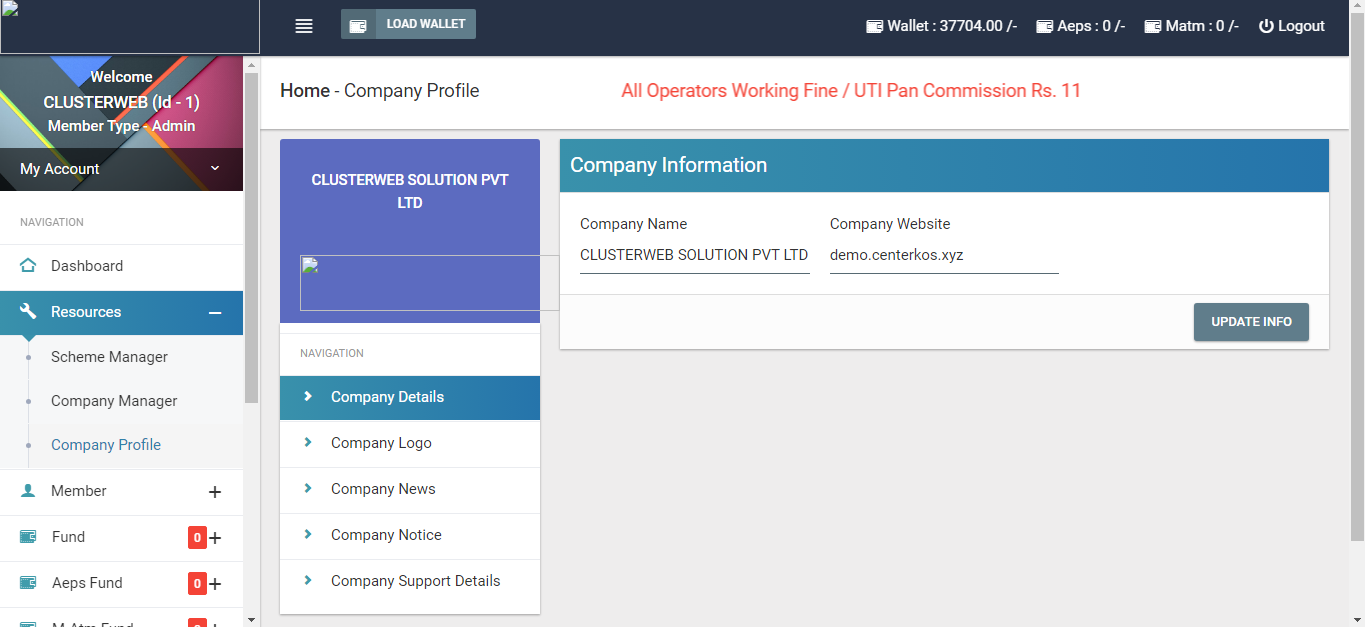Click the Logout power icon
Image resolution: width=1365 pixels, height=627 pixels.
click(x=1266, y=27)
